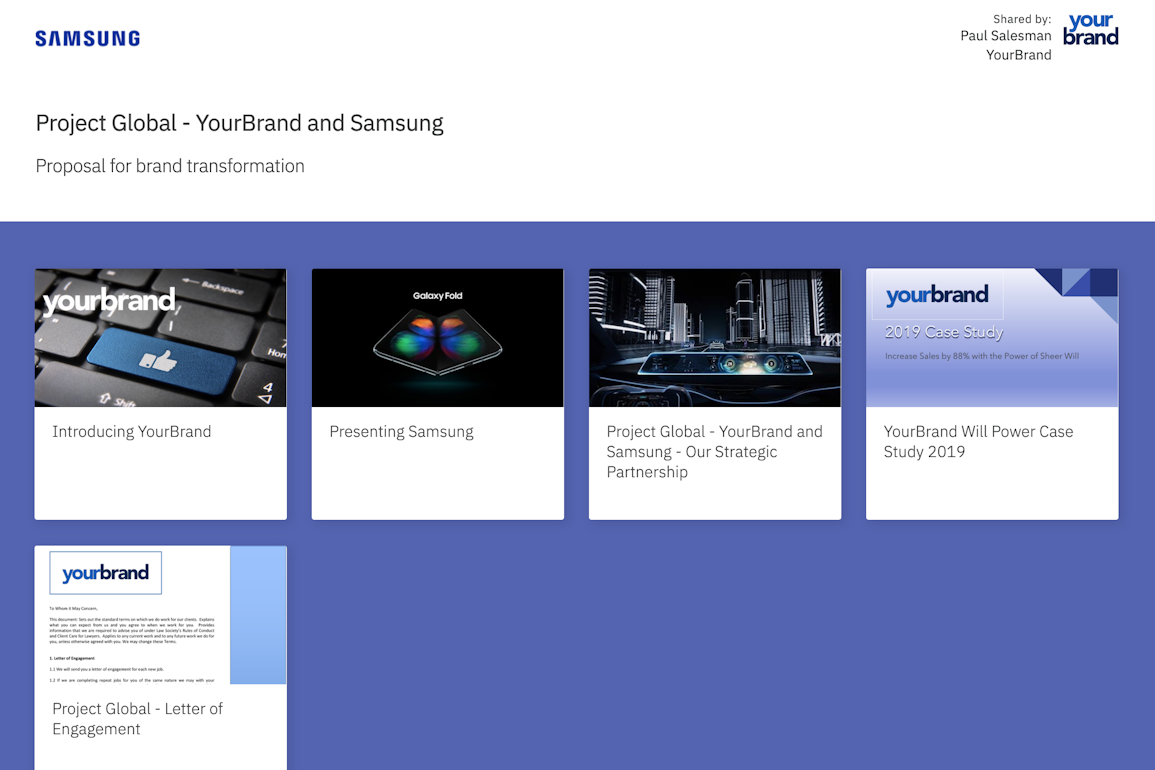
Task: Open the 2019 Case Study thumbnail
Action: [x=992, y=337]
